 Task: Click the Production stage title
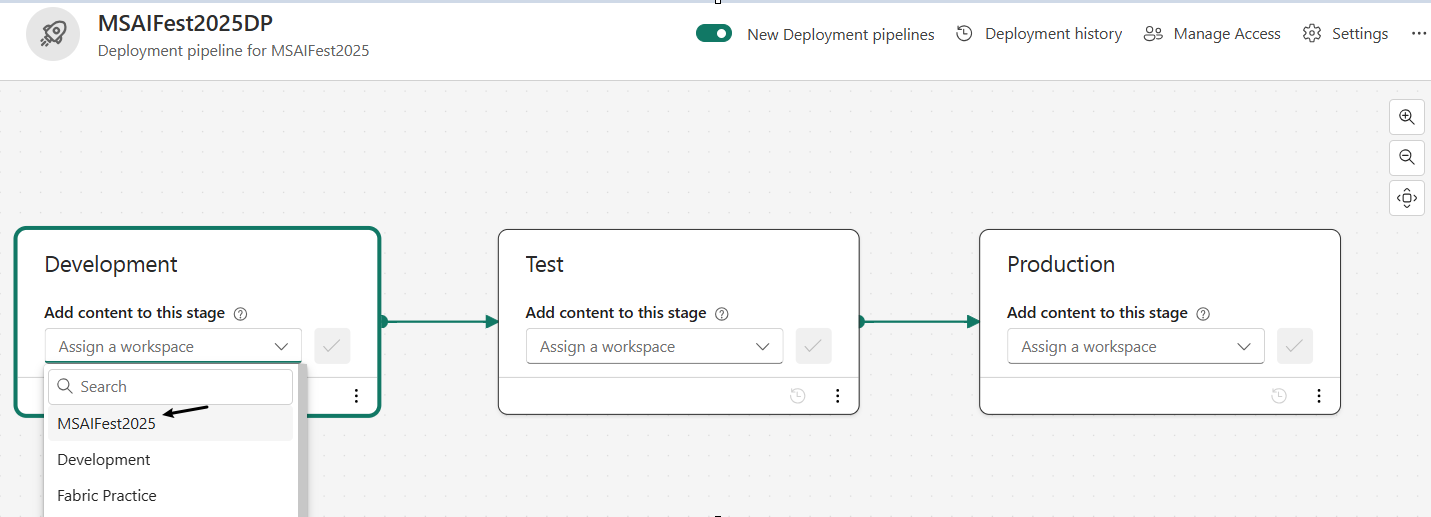coord(1061,264)
